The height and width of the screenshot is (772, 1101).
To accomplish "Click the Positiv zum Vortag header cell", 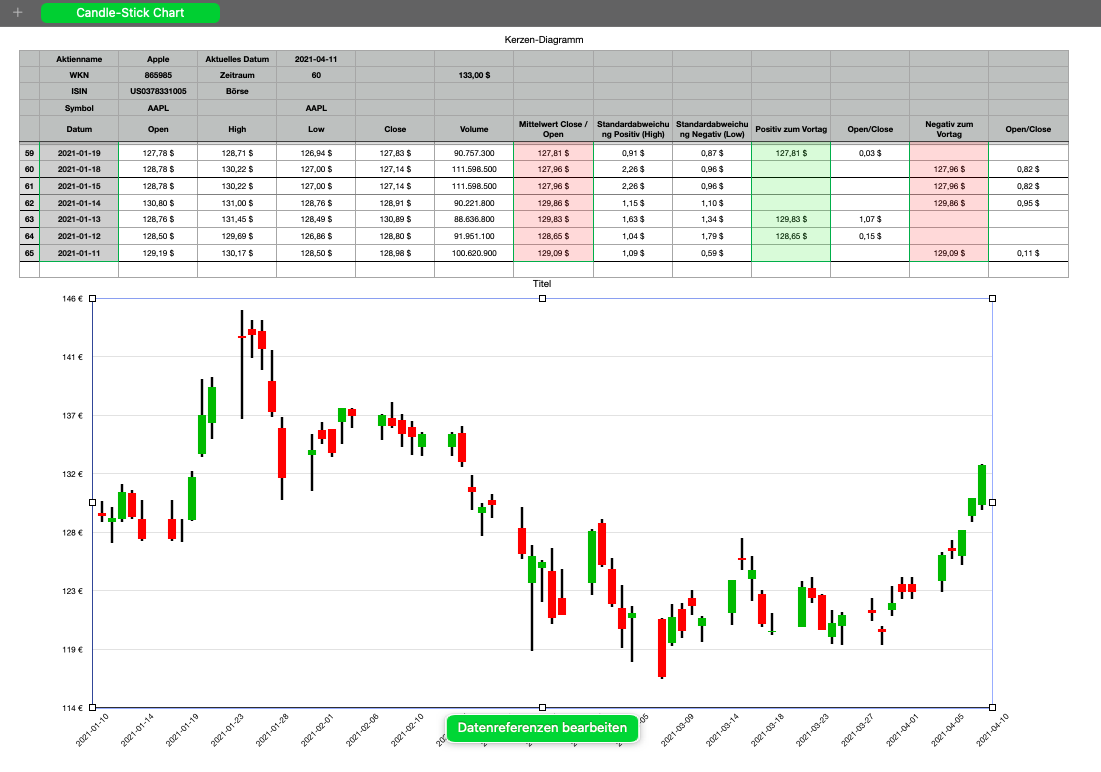I will click(790, 129).
